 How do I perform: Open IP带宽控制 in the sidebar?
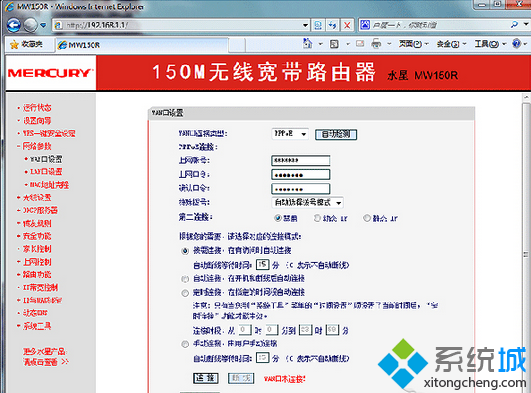[x=40, y=288]
